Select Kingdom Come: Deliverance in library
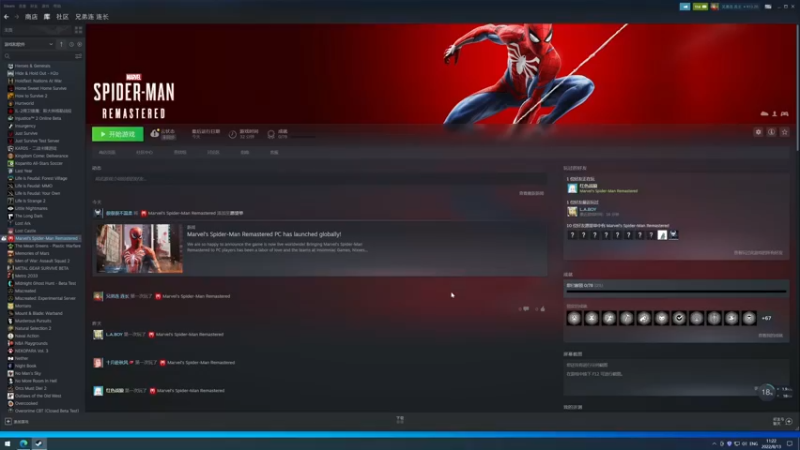The height and width of the screenshot is (450, 800). (x=41, y=156)
